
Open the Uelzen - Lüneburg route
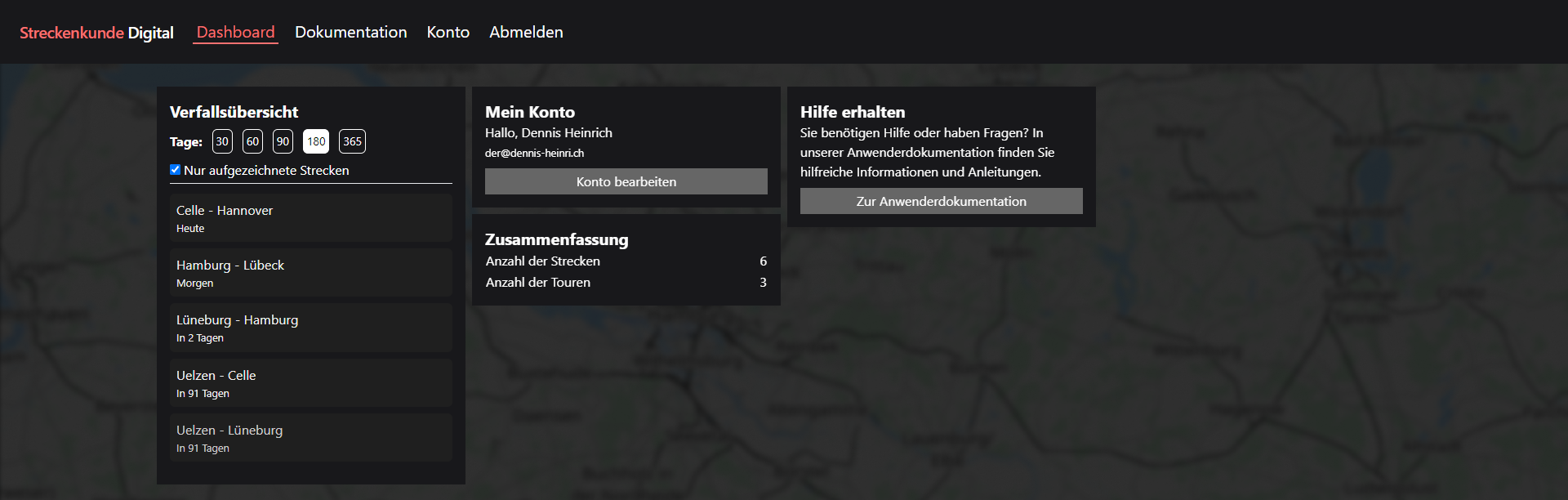[x=310, y=438]
